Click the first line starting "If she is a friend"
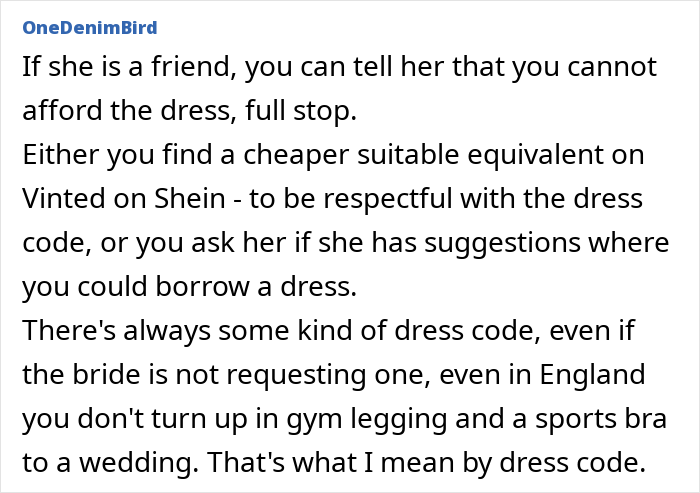 click(339, 67)
